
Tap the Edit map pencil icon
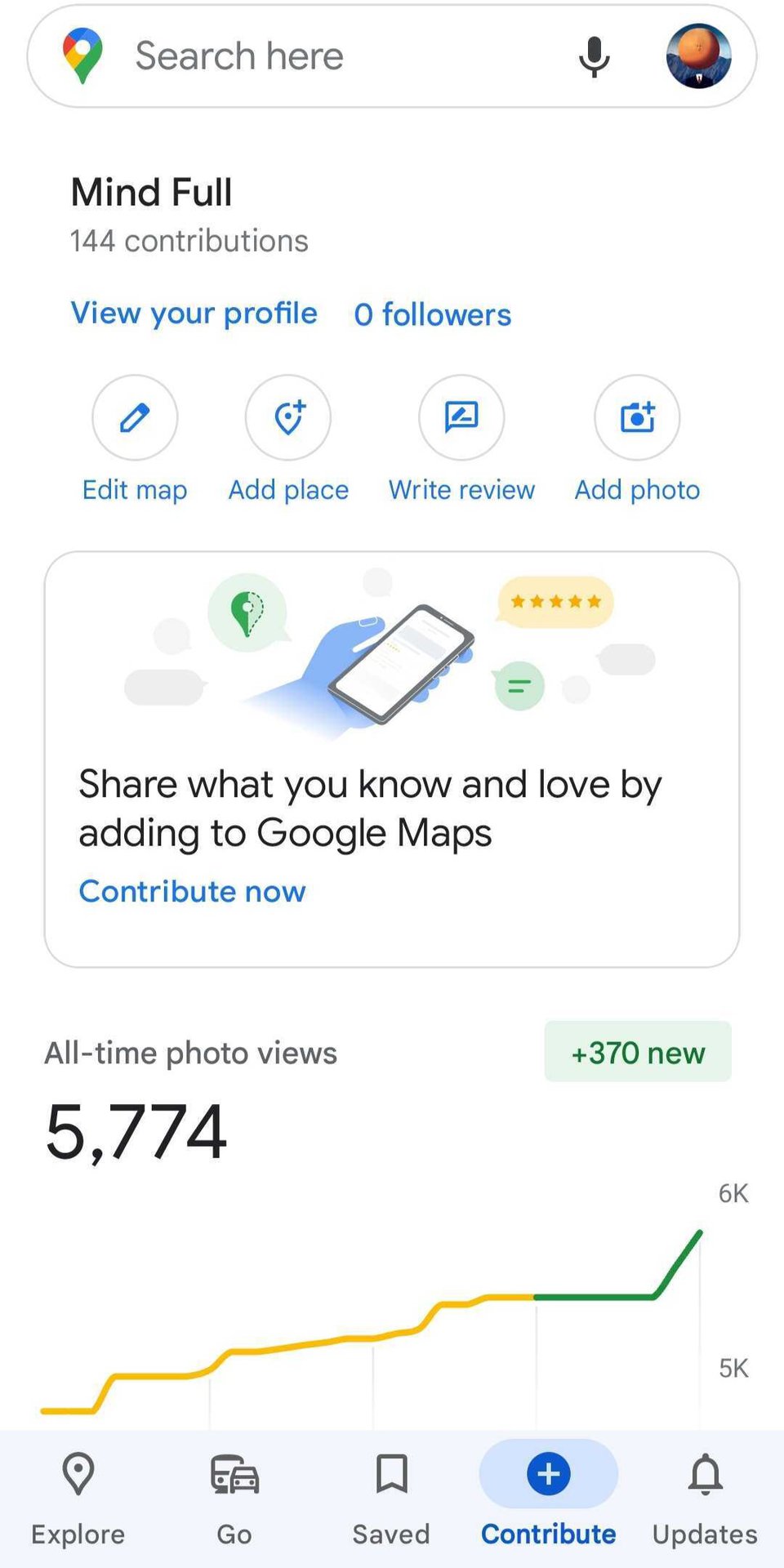135,418
